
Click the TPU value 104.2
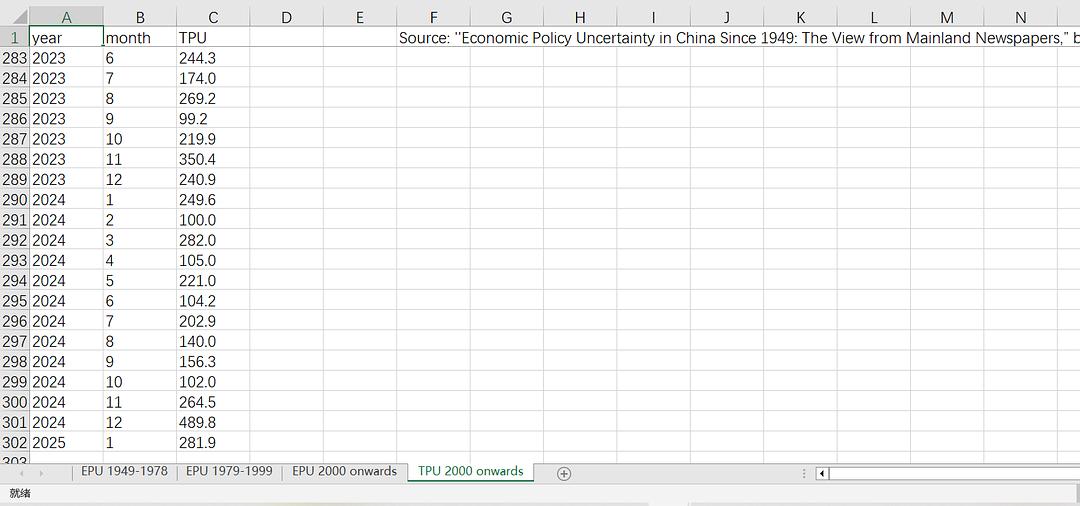[213, 301]
